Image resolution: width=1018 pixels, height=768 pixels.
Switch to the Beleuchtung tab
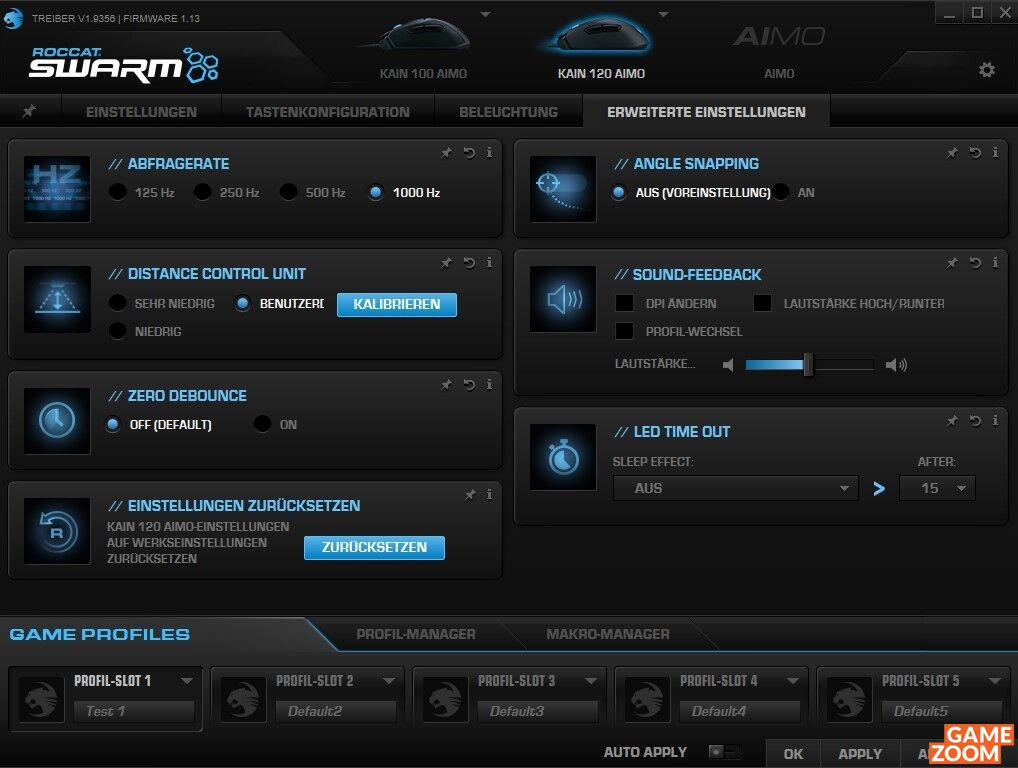508,112
